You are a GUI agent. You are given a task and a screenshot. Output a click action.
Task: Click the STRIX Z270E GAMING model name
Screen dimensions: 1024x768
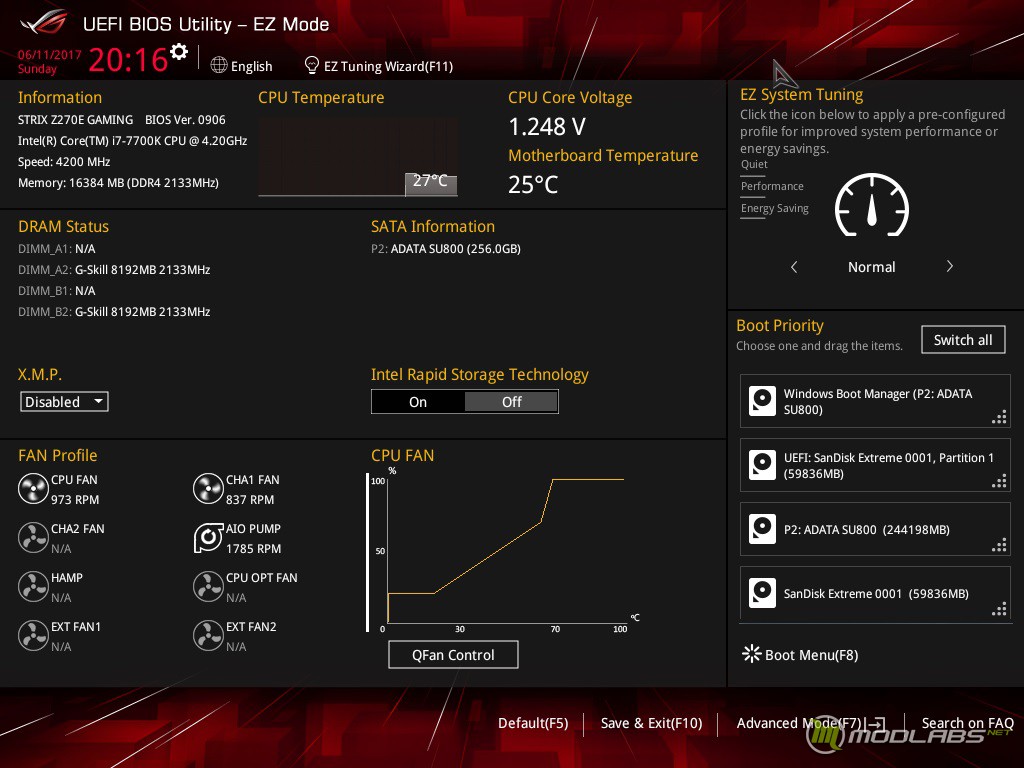[x=75, y=120]
